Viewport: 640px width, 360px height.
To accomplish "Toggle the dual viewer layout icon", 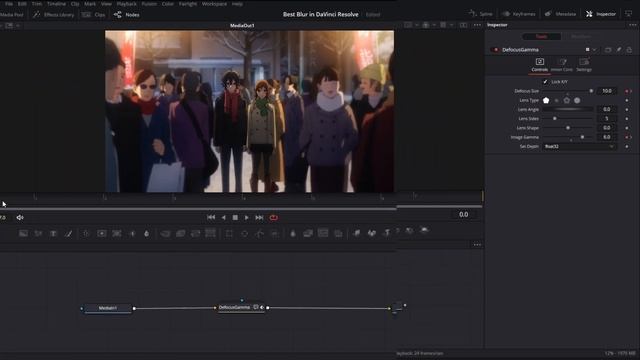I will coord(463,25).
